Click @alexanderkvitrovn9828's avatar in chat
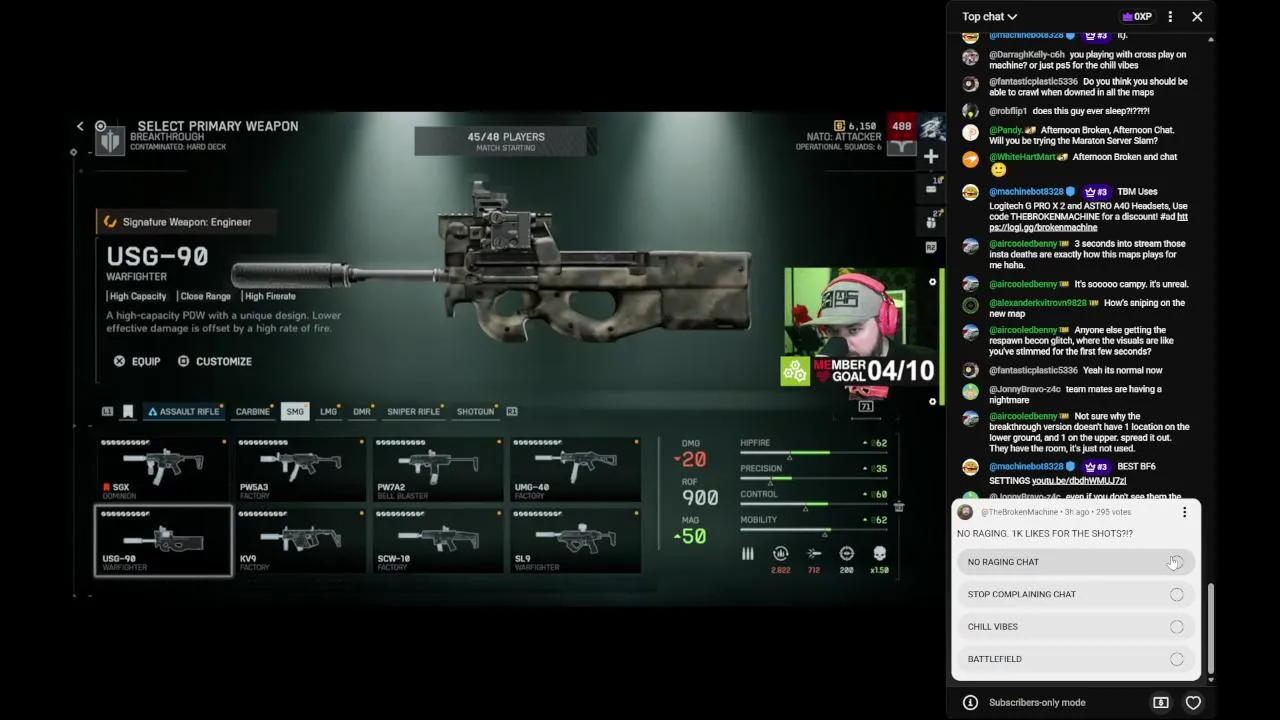 (970, 305)
